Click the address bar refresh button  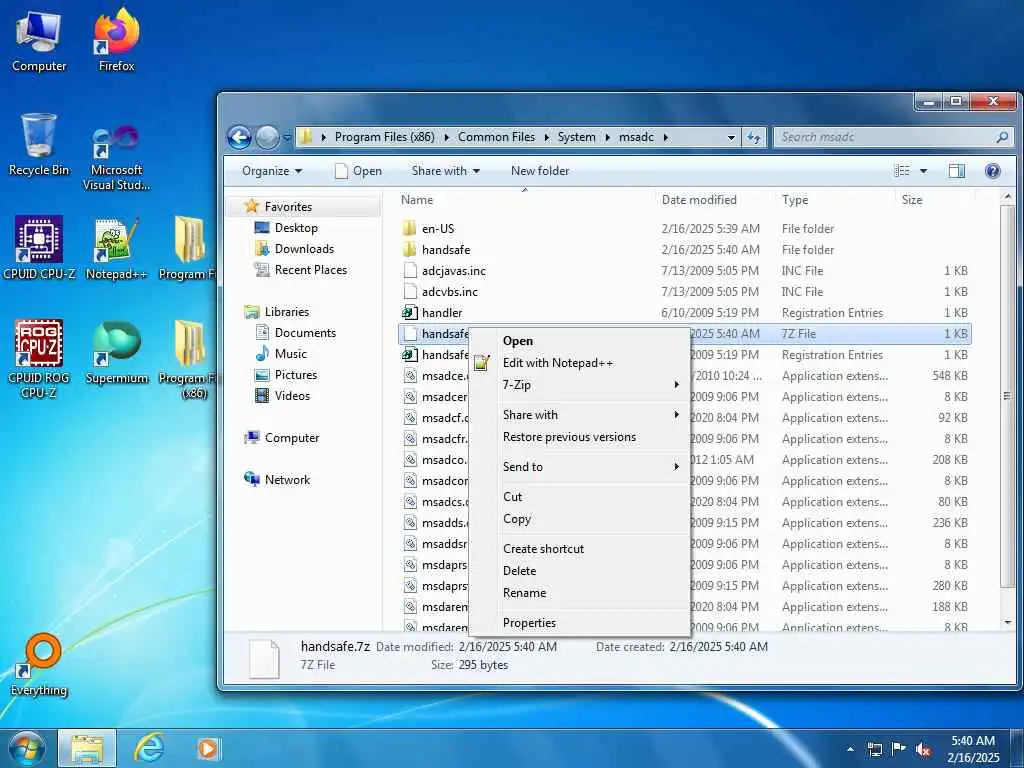(754, 137)
